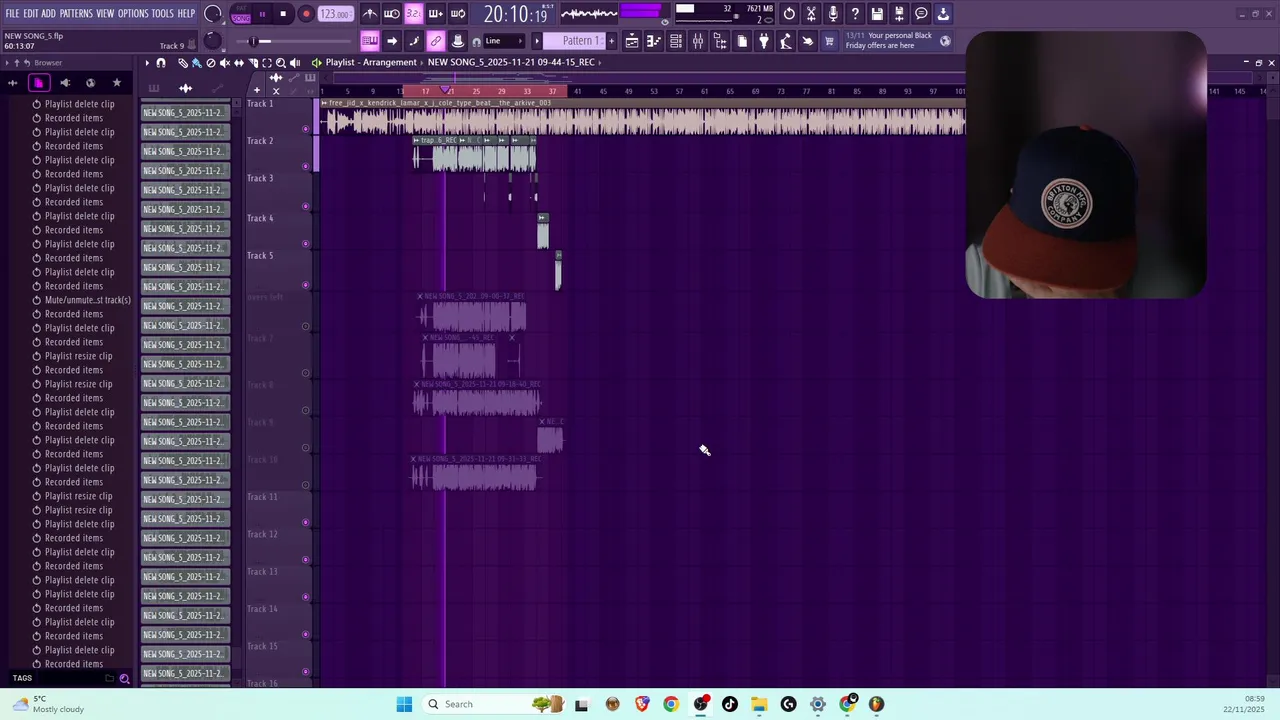Viewport: 1280px width, 720px height.
Task: Adjust the song position slider
Action: point(295,41)
